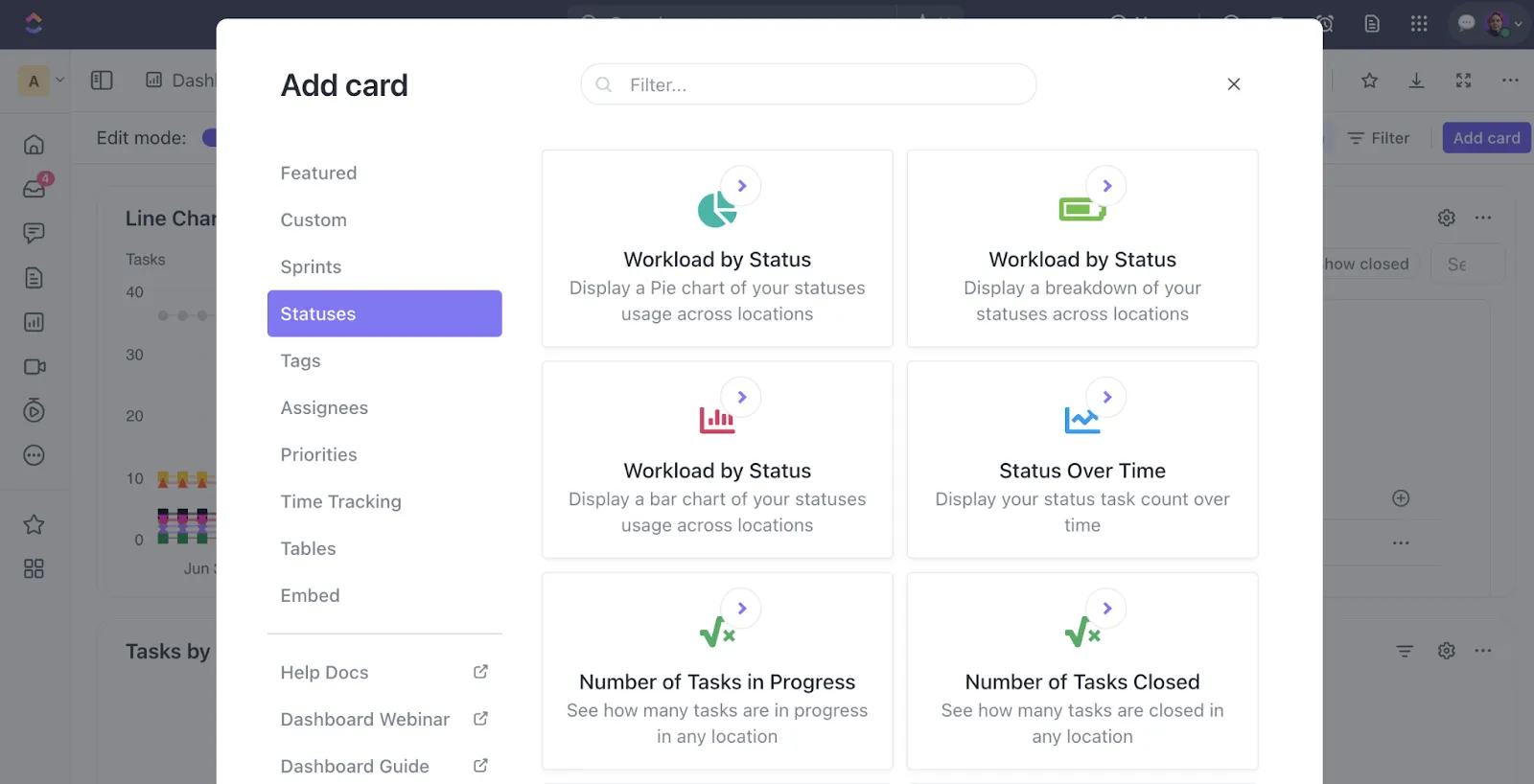This screenshot has height=784, width=1534.
Task: Open the Inbox icon with notification badge
Action: click(x=35, y=188)
